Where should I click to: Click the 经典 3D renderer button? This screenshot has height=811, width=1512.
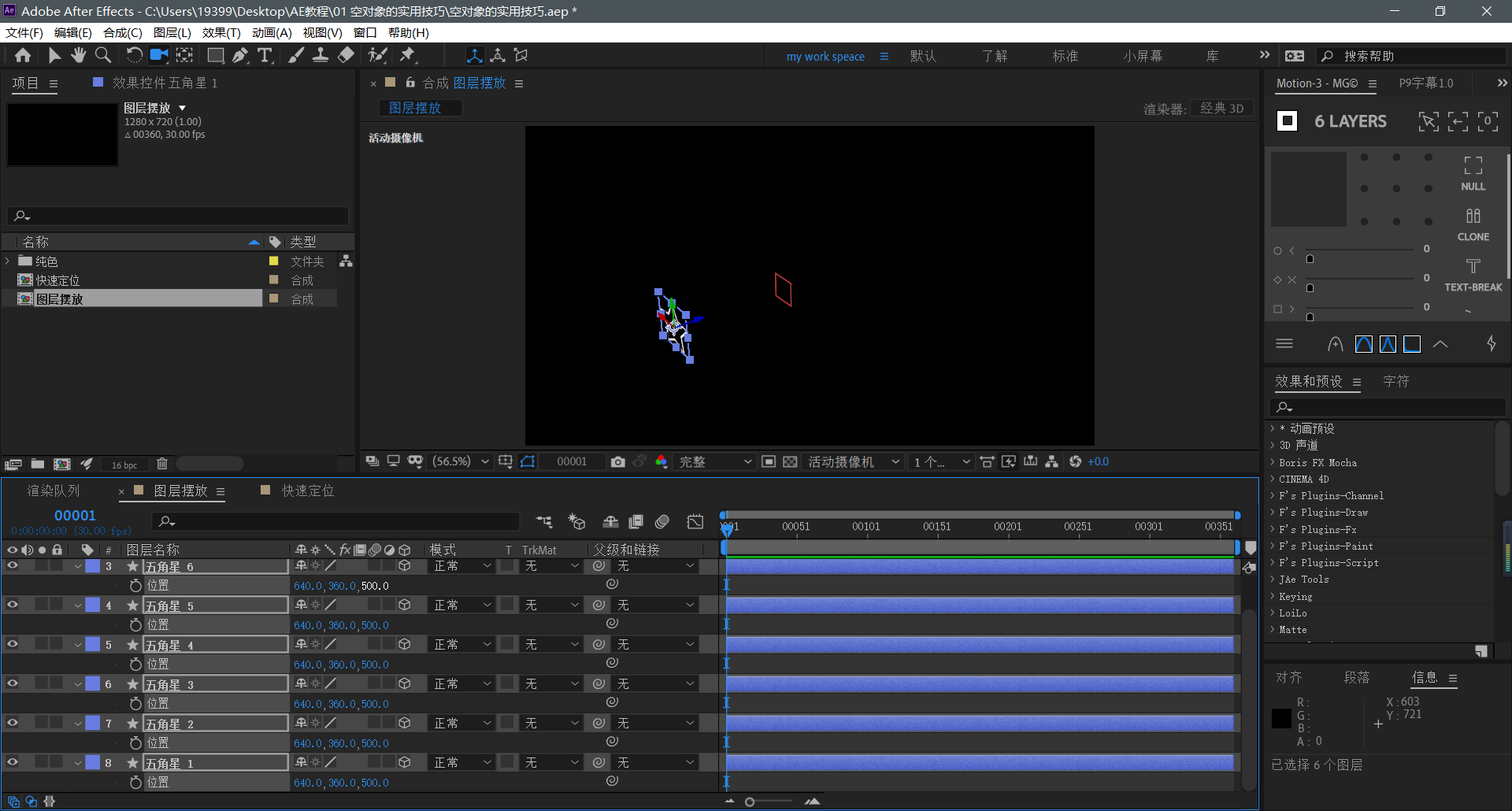[1221, 109]
